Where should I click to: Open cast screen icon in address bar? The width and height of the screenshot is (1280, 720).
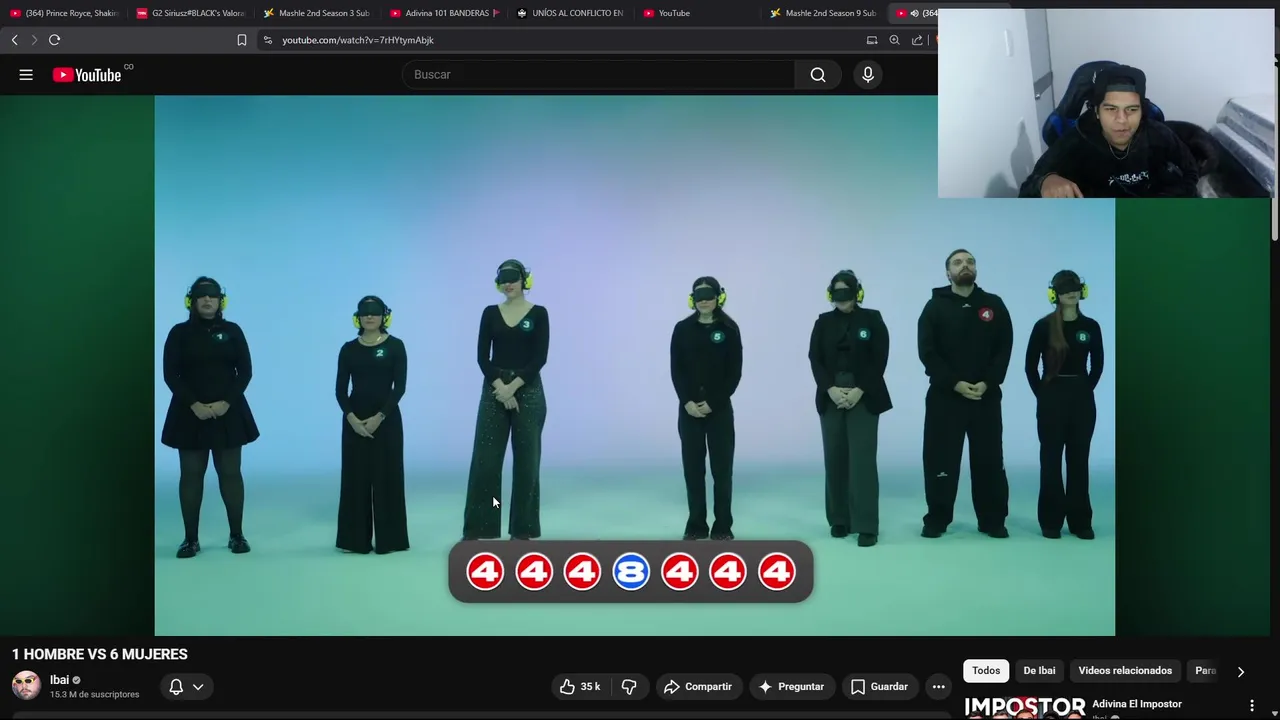click(x=872, y=40)
